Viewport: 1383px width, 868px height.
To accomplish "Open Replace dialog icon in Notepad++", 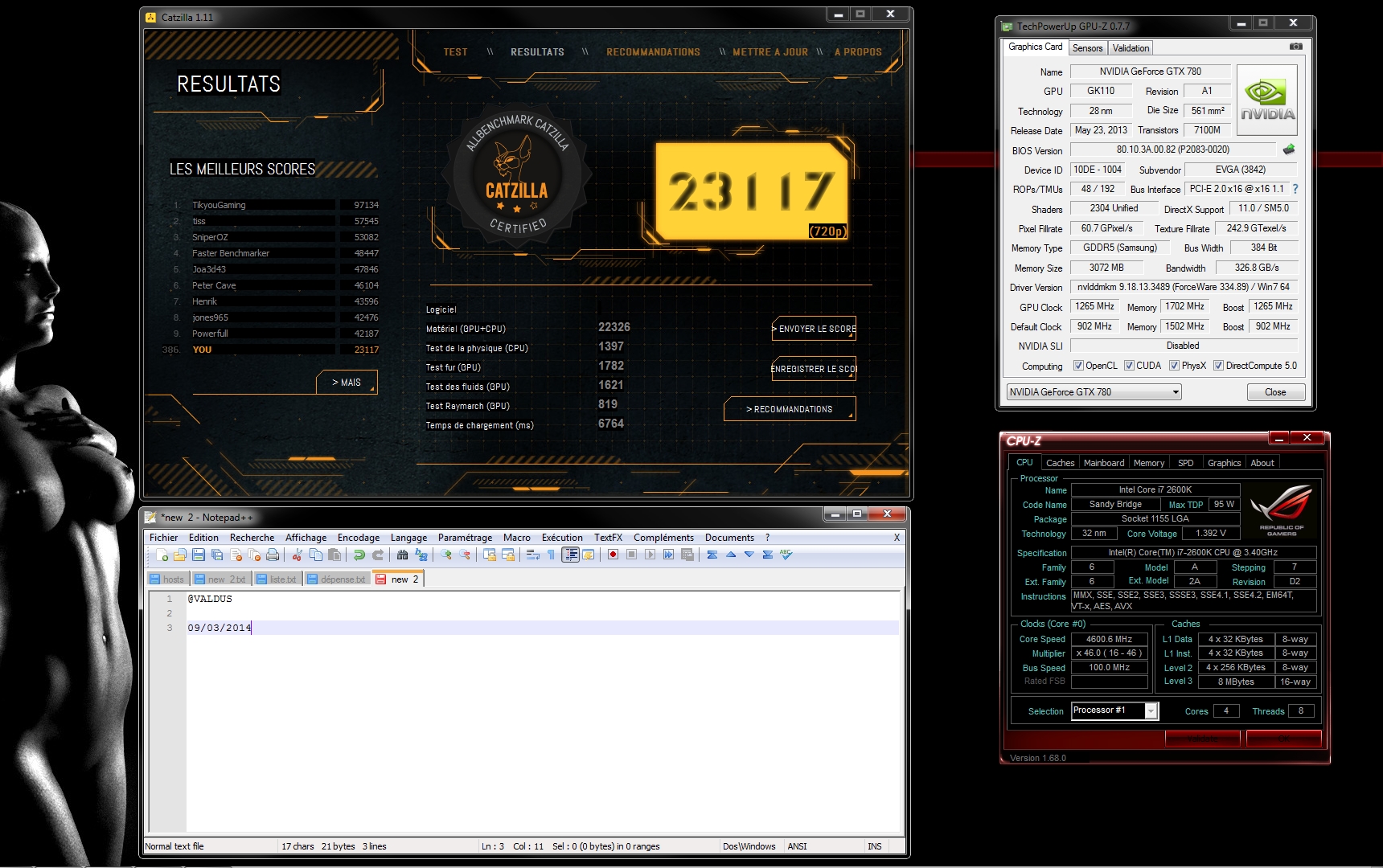I will 421,555.
